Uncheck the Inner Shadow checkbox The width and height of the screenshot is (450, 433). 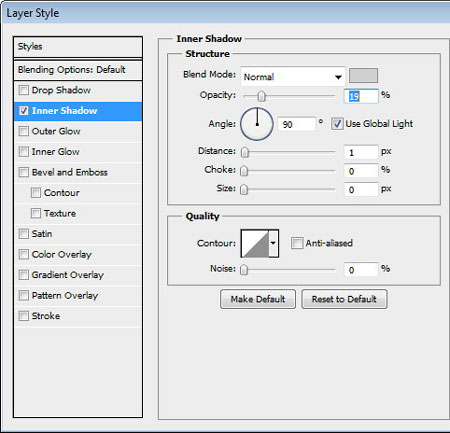pyautogui.click(x=24, y=111)
